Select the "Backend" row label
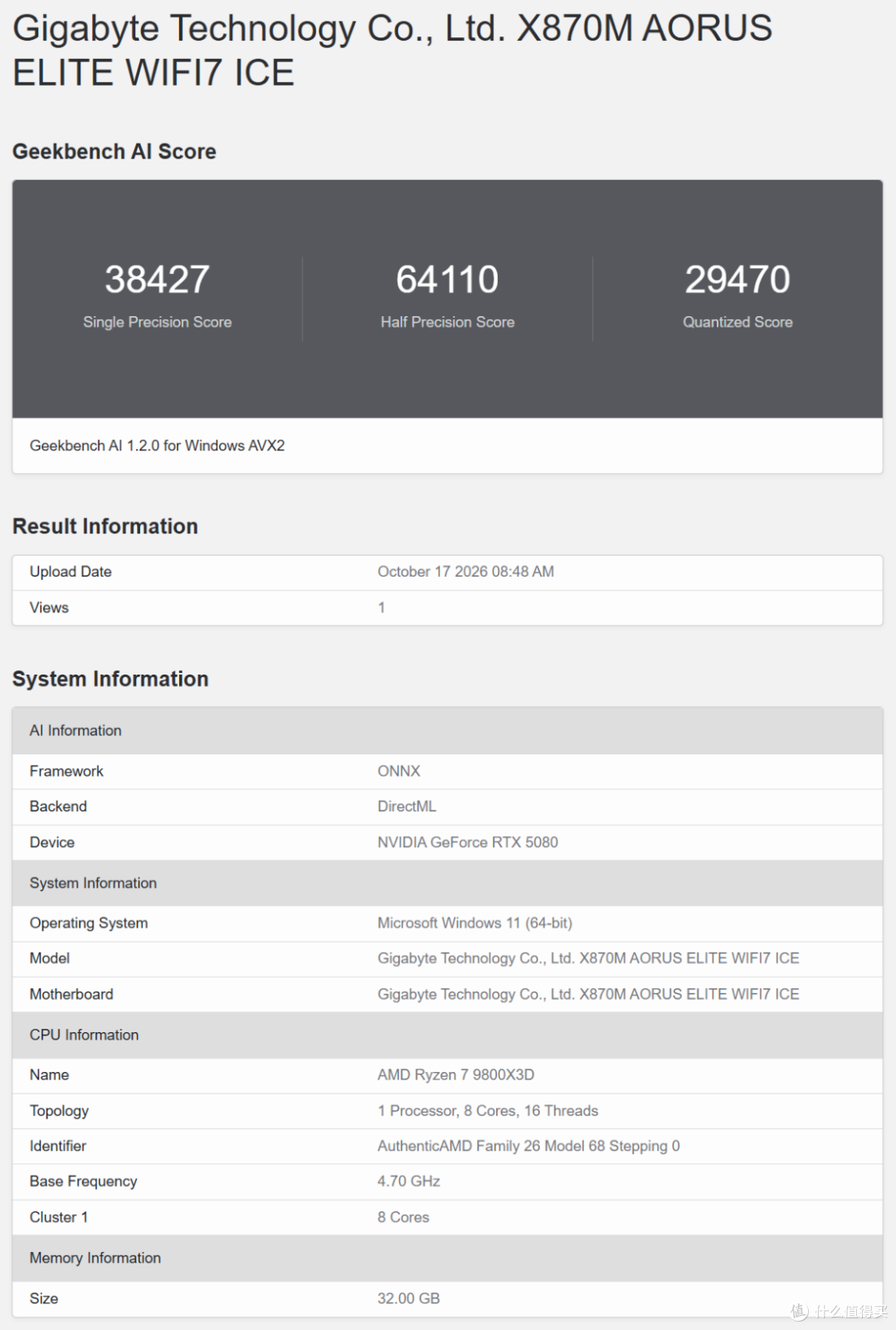The width and height of the screenshot is (896, 1330). pos(58,806)
